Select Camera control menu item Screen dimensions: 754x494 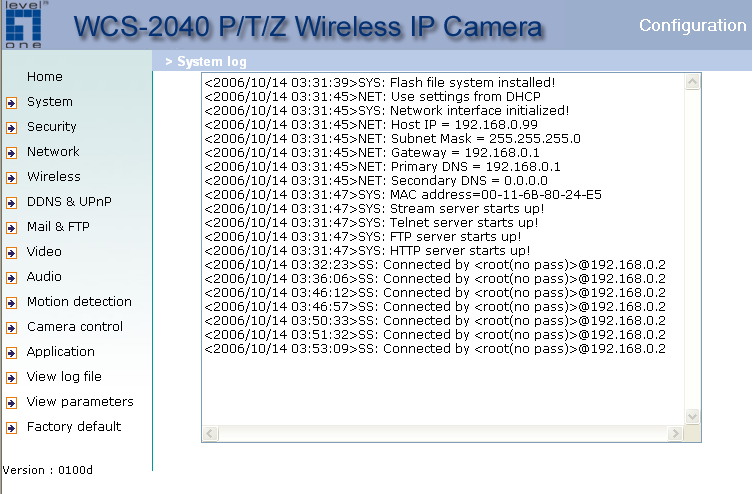pyautogui.click(x=75, y=327)
